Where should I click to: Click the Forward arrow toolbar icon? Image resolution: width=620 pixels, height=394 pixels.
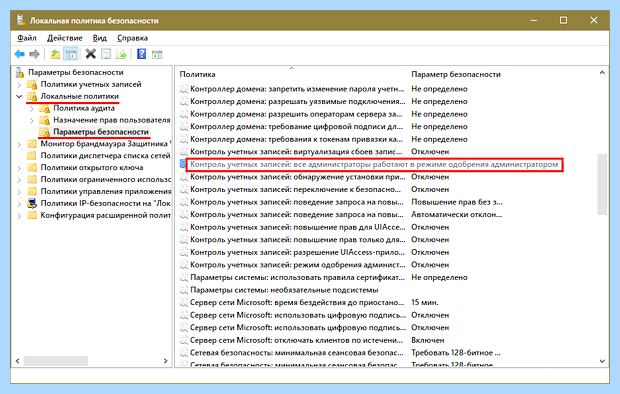pos(35,54)
